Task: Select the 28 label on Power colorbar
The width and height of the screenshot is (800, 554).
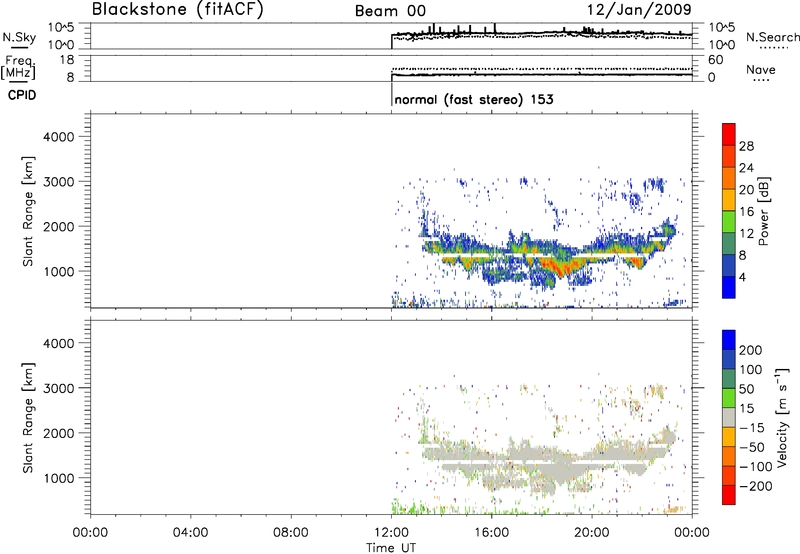Action: pyautogui.click(x=746, y=146)
